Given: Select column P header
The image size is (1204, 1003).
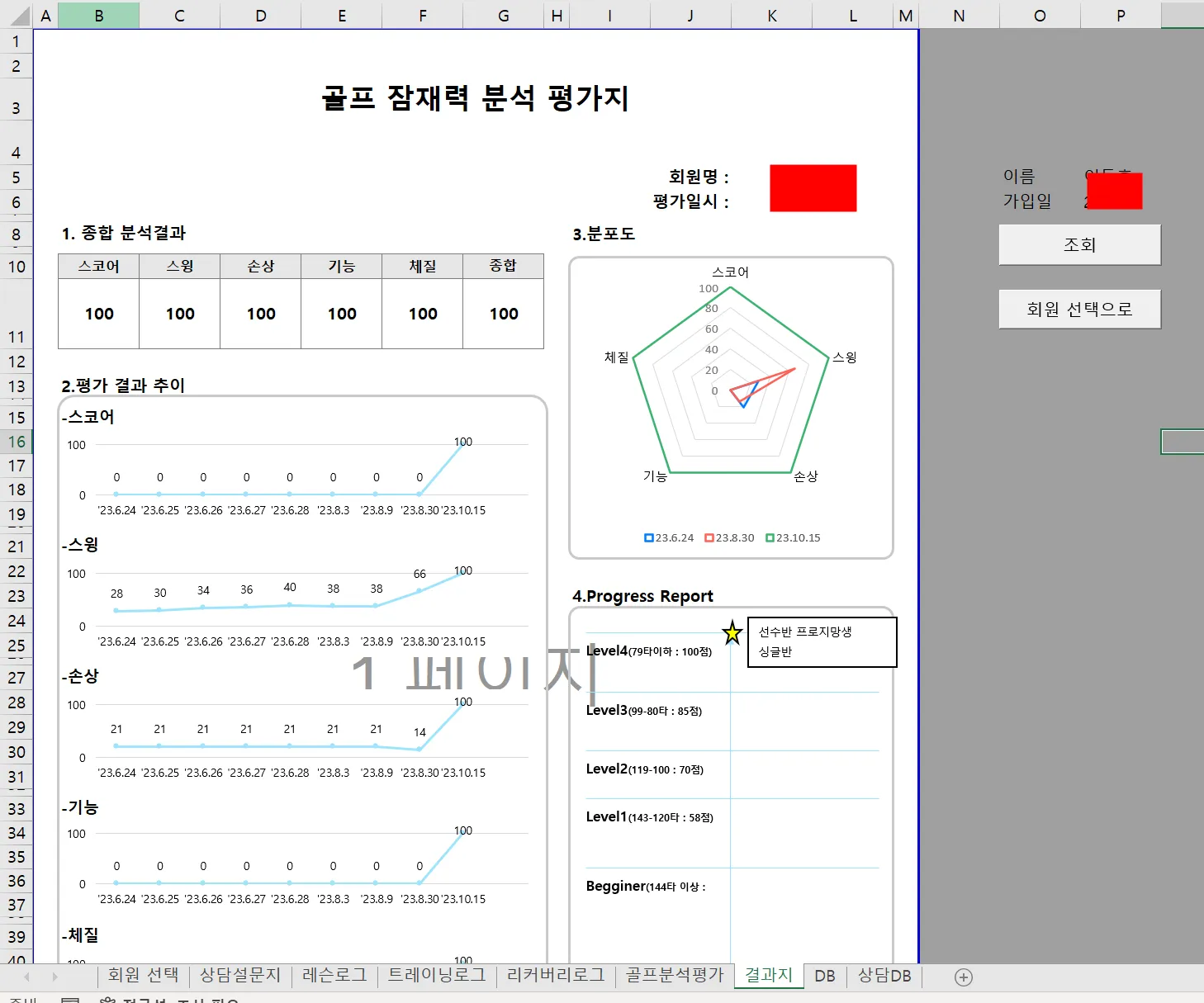Looking at the screenshot, I should point(1121,16).
